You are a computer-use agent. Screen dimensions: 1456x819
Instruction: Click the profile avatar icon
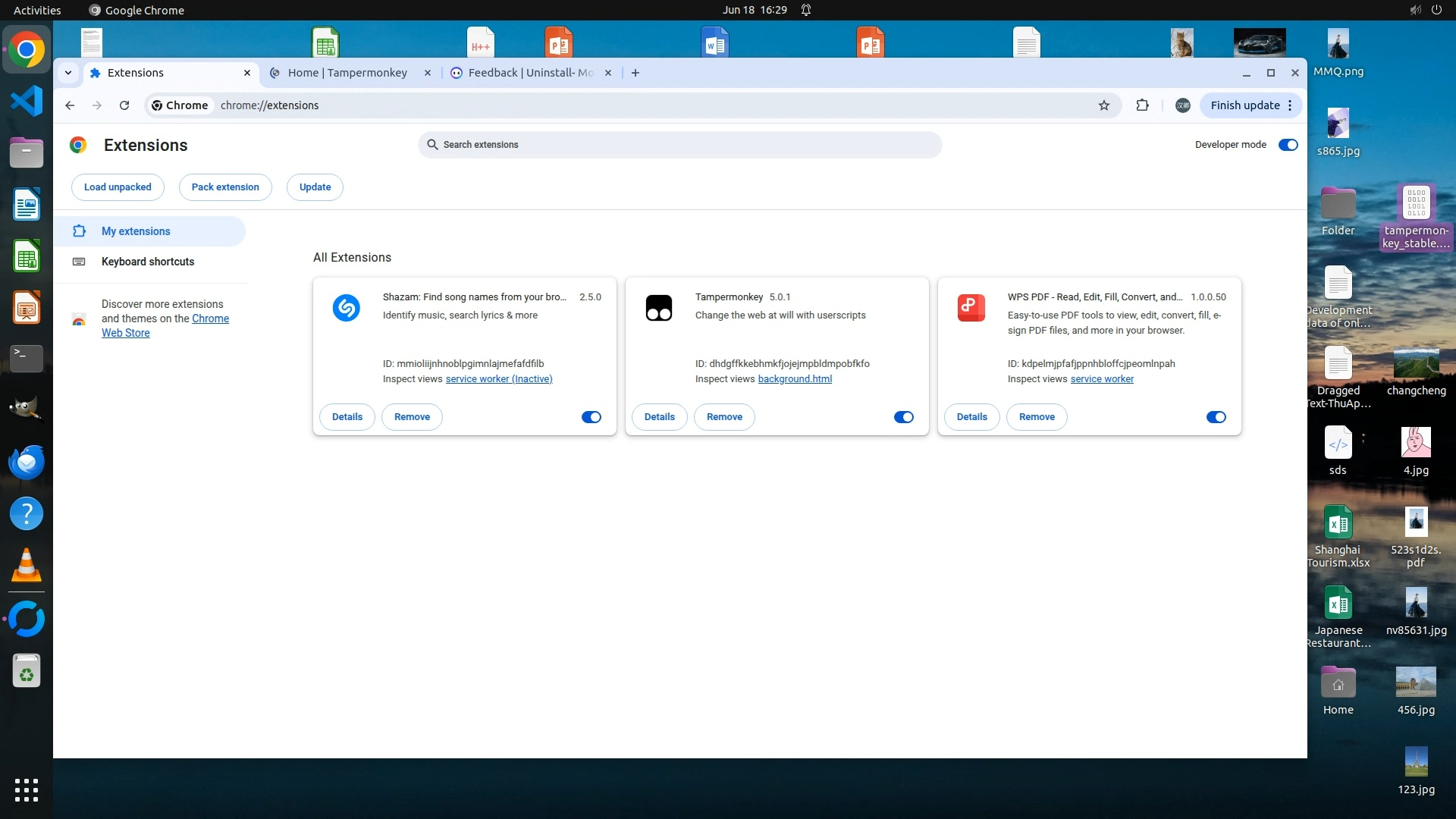pos(1182,105)
